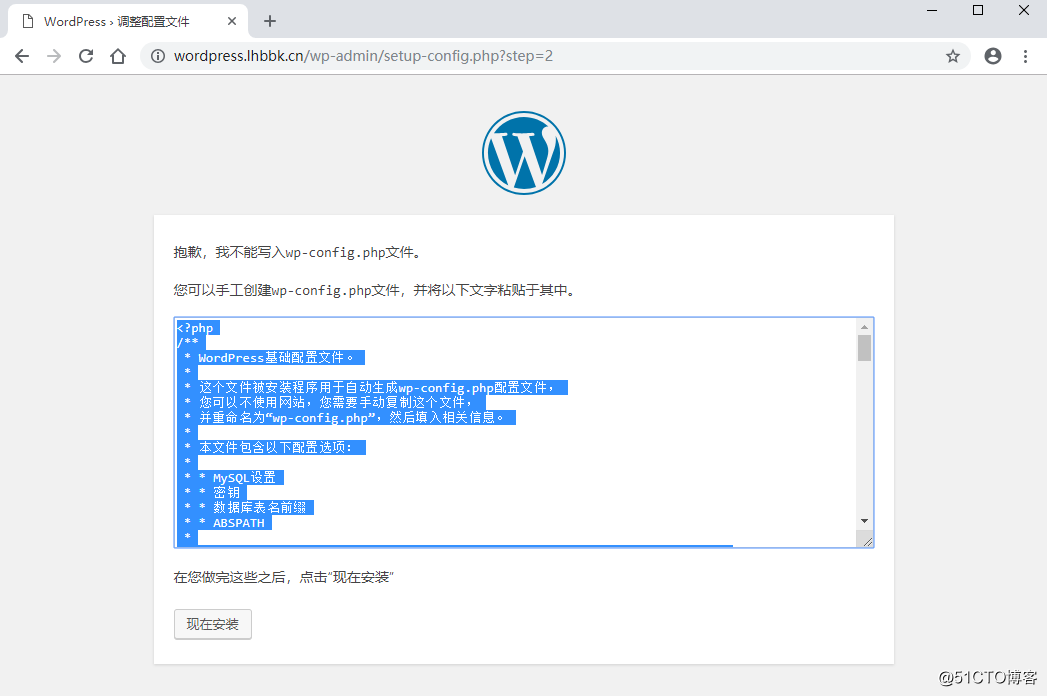Click the 密钥 line in code

[226, 492]
